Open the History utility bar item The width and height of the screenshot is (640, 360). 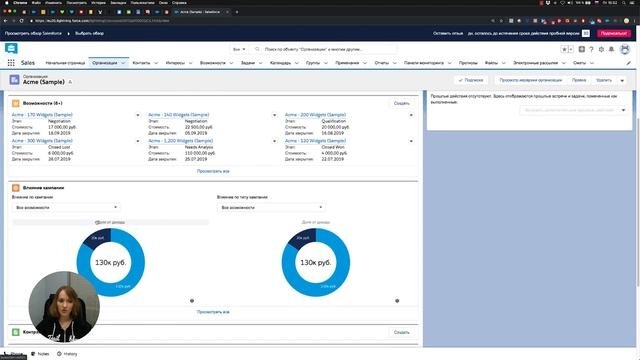pos(67,354)
